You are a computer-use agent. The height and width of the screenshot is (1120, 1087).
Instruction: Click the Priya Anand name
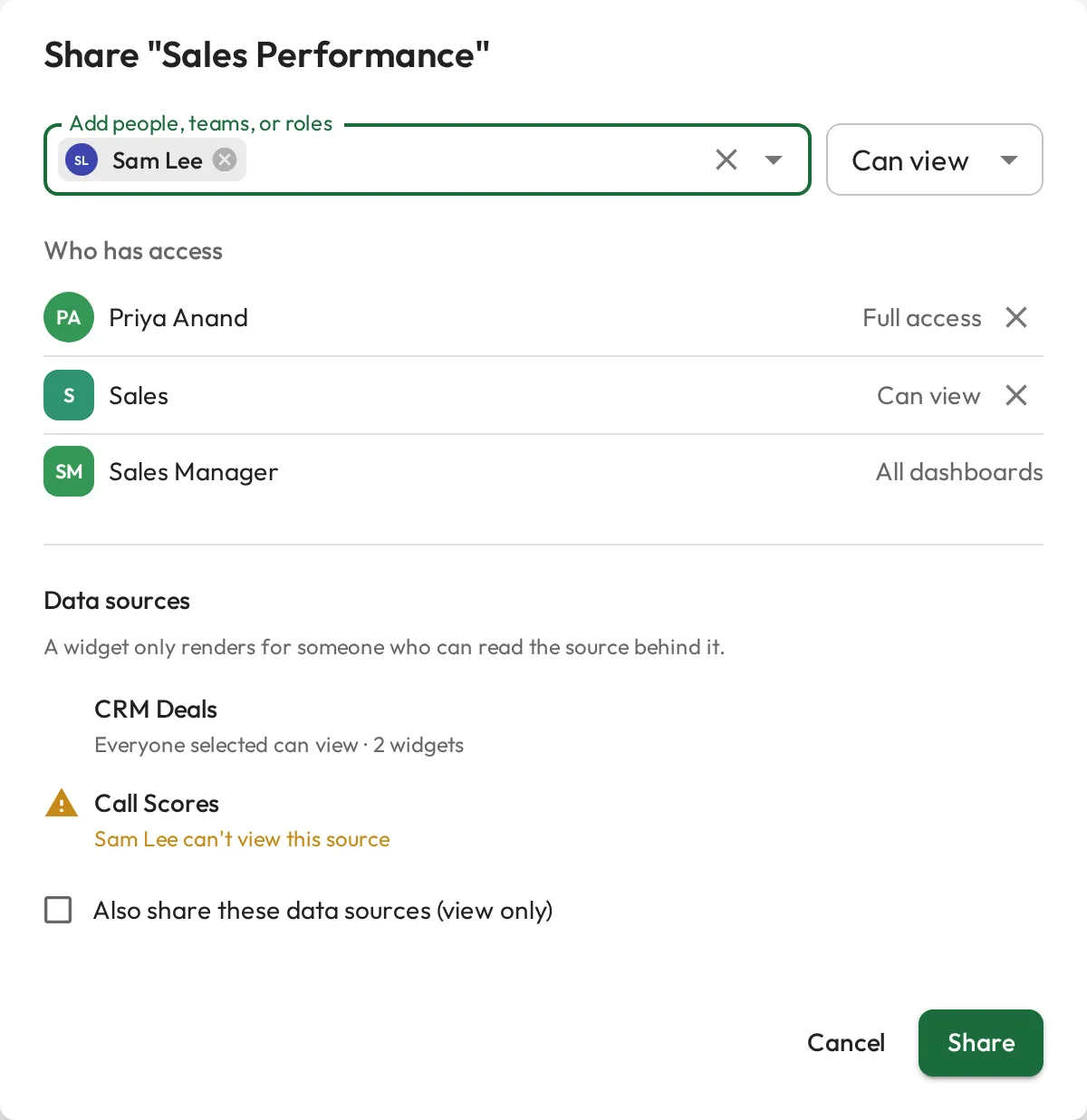tap(178, 318)
